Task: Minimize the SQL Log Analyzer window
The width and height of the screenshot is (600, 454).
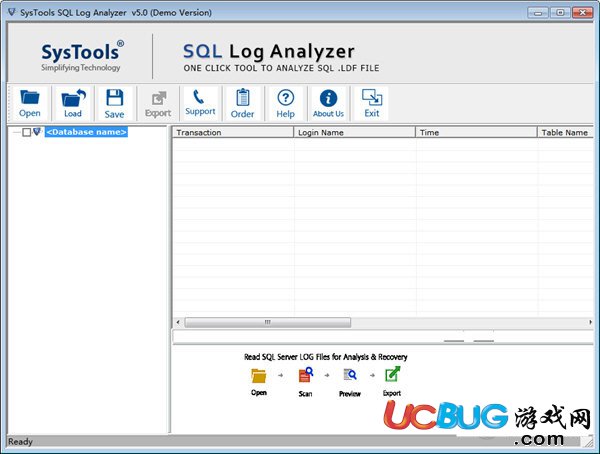Action: click(538, 13)
